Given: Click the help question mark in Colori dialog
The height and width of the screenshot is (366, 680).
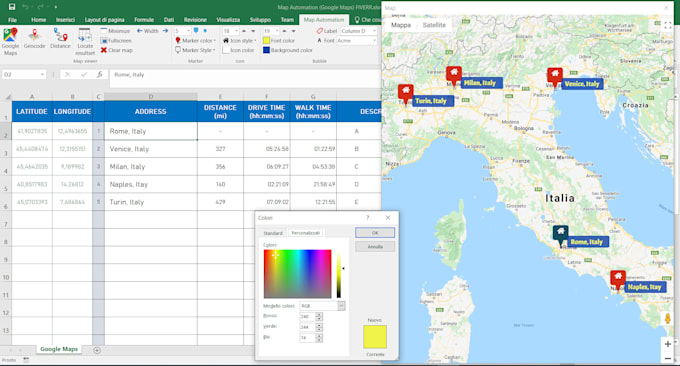Looking at the screenshot, I should (x=368, y=218).
